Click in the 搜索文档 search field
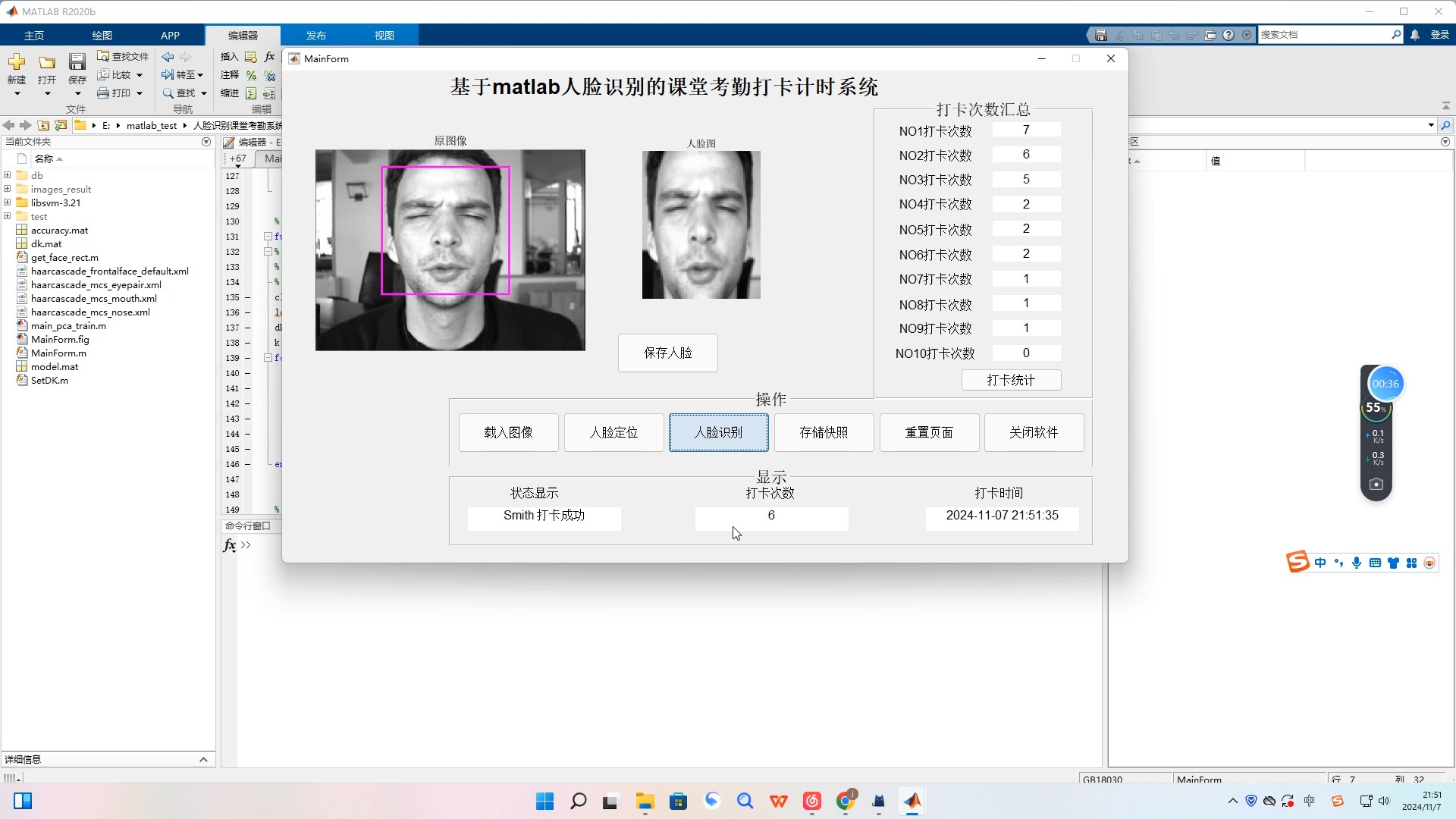This screenshot has width=1456, height=819. point(1323,35)
